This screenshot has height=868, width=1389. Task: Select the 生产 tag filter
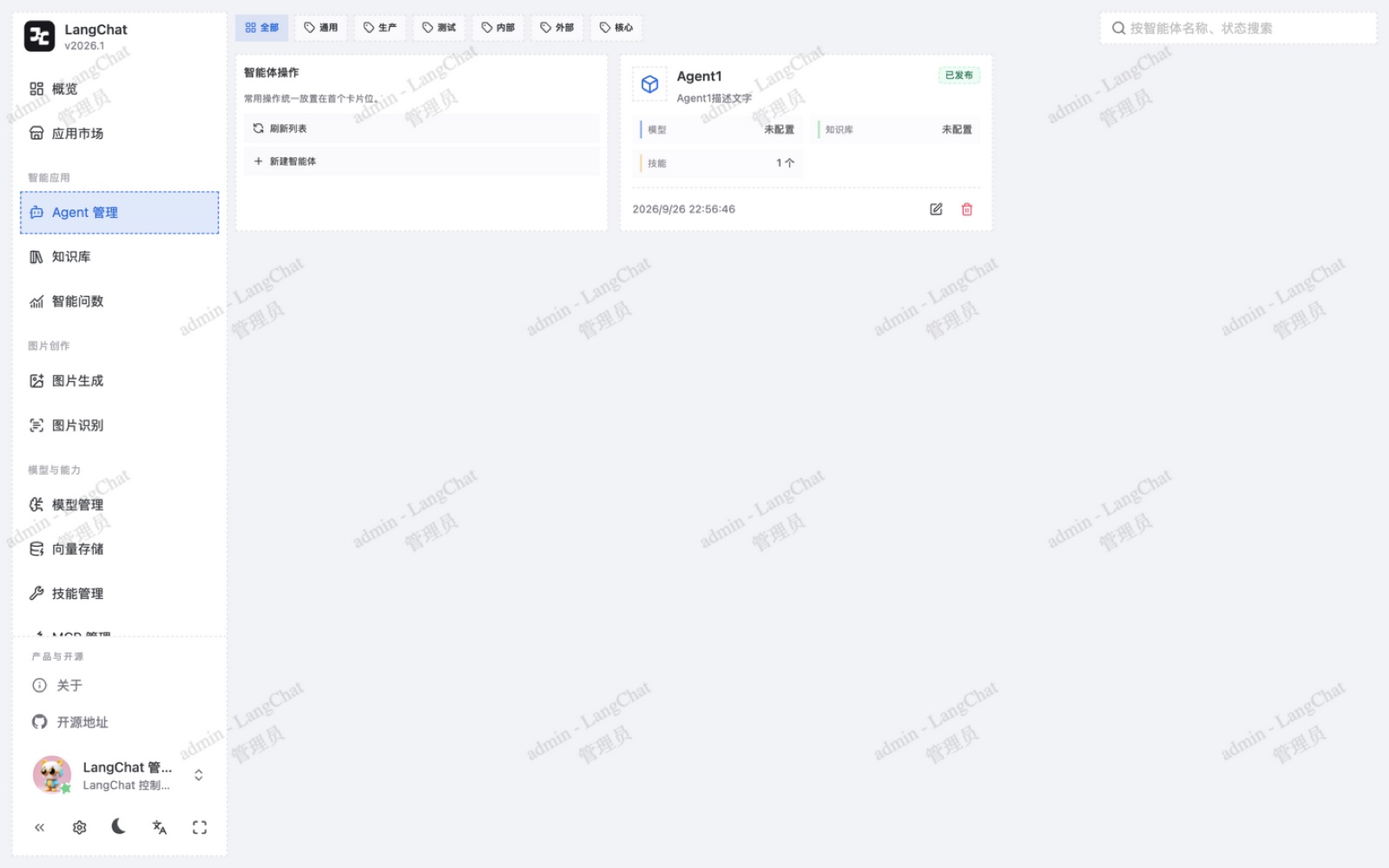click(380, 28)
